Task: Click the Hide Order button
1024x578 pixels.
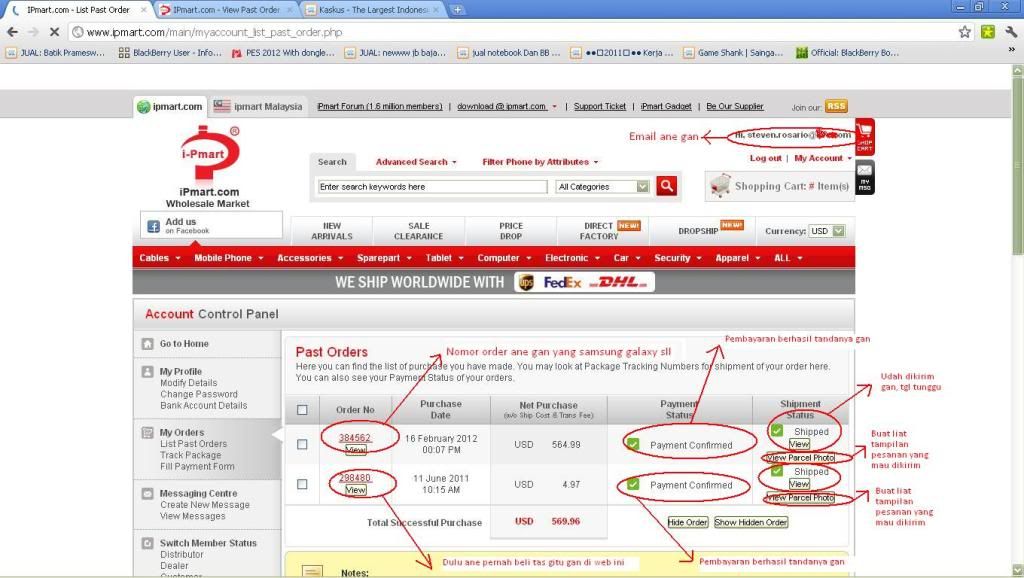Action: [x=688, y=522]
